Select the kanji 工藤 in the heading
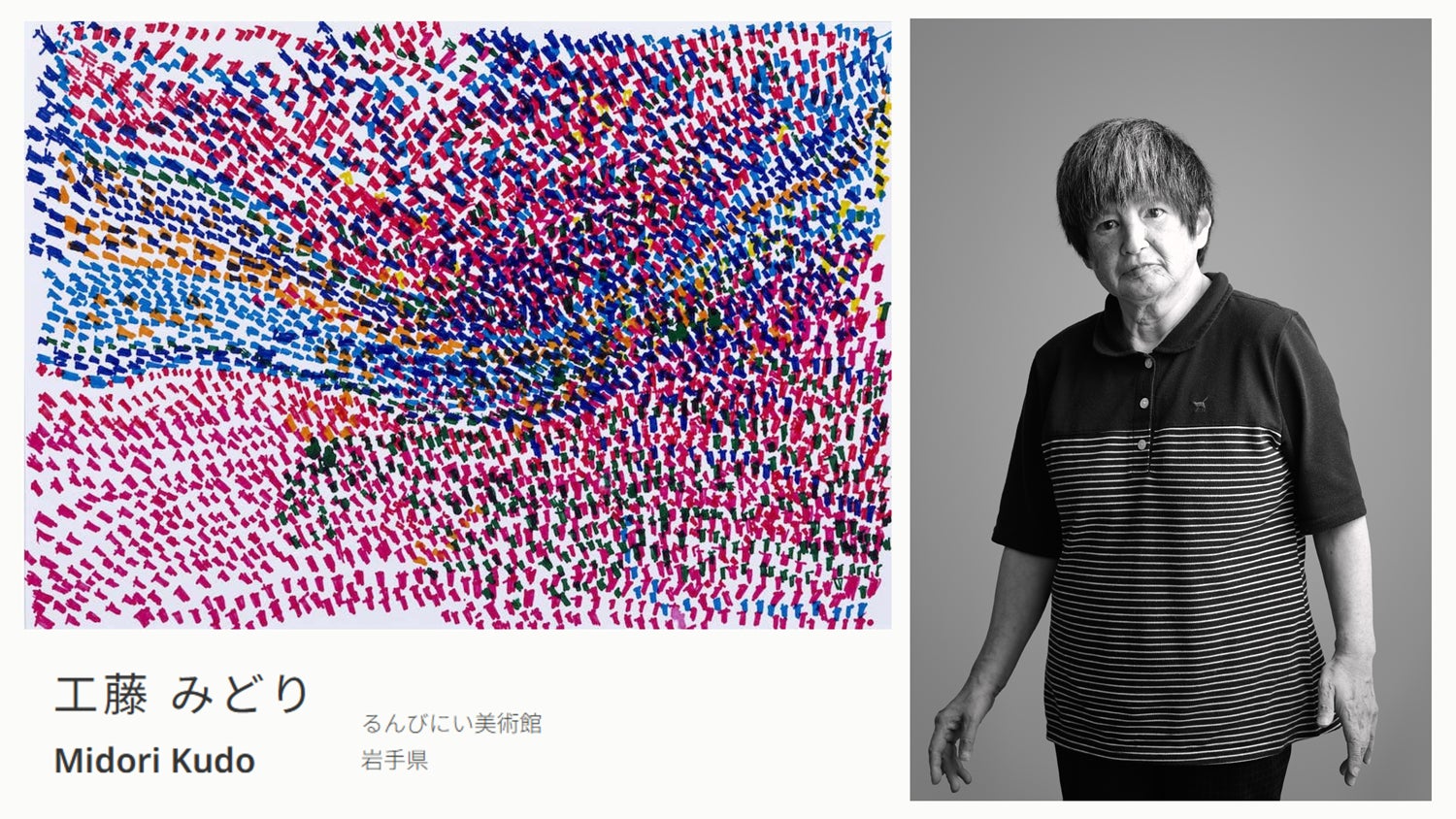 [101, 695]
